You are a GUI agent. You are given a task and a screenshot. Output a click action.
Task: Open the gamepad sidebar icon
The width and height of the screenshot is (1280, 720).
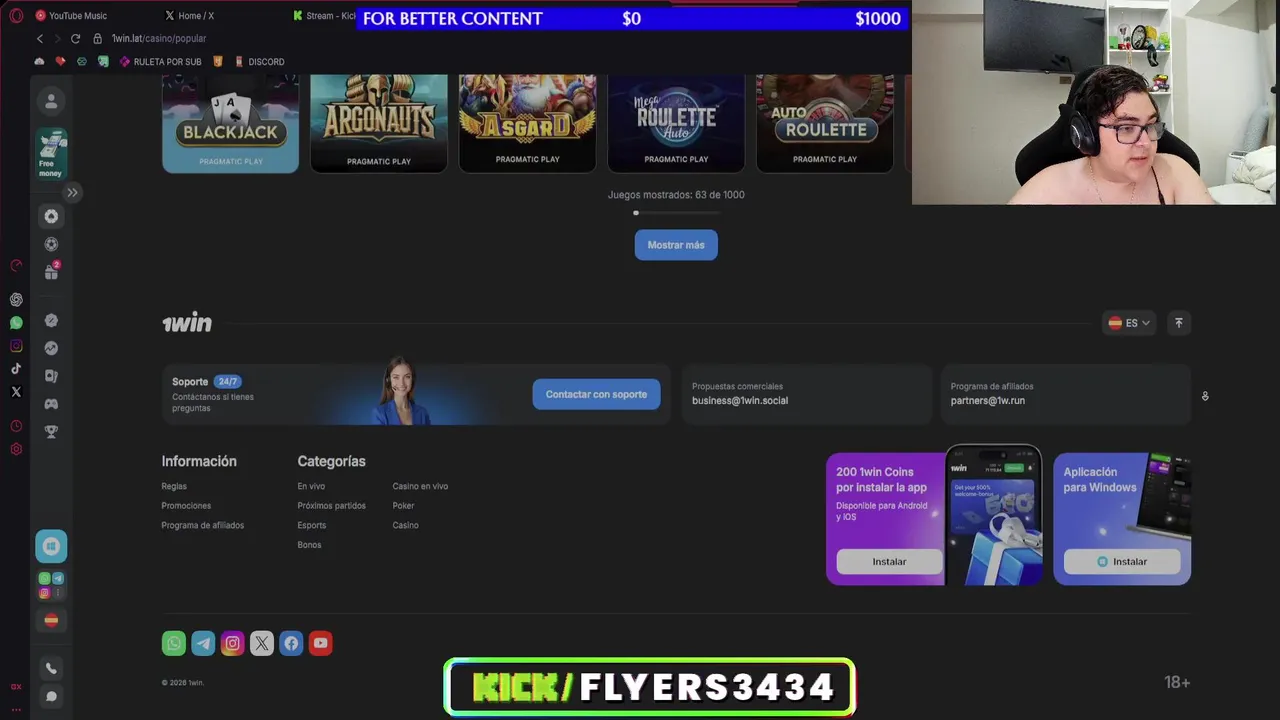[x=51, y=404]
